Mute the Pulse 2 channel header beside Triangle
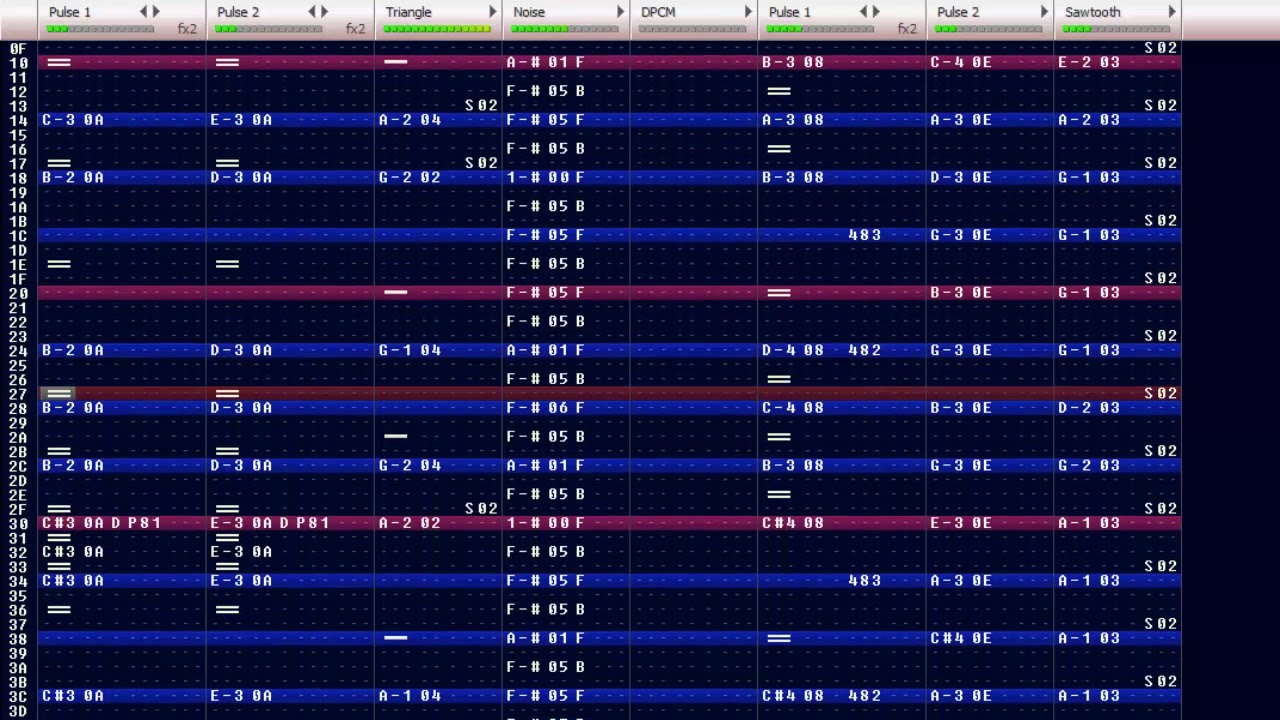 [x=238, y=12]
